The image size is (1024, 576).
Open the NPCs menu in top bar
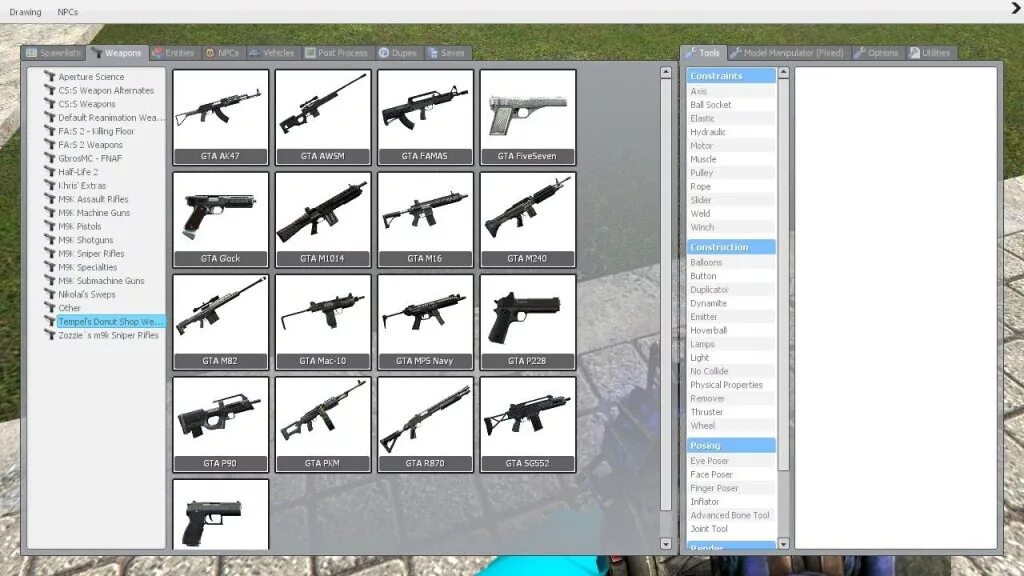point(68,12)
